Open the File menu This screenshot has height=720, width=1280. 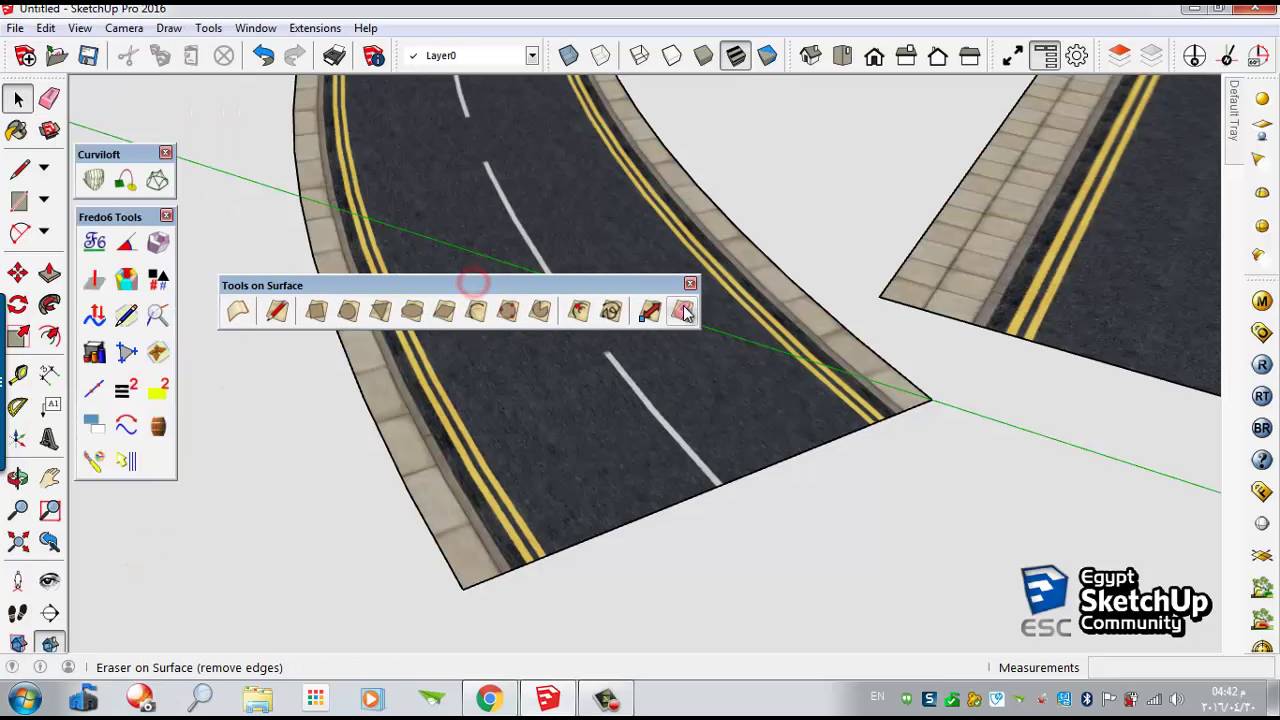(15, 28)
